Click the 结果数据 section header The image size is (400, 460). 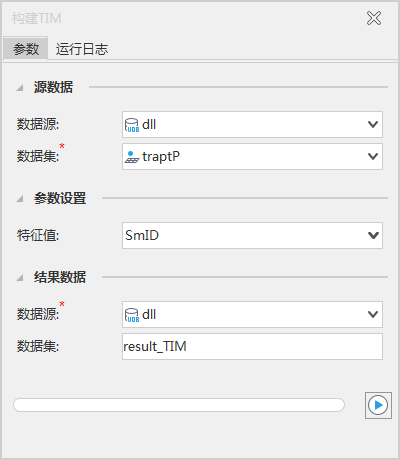(x=60, y=277)
